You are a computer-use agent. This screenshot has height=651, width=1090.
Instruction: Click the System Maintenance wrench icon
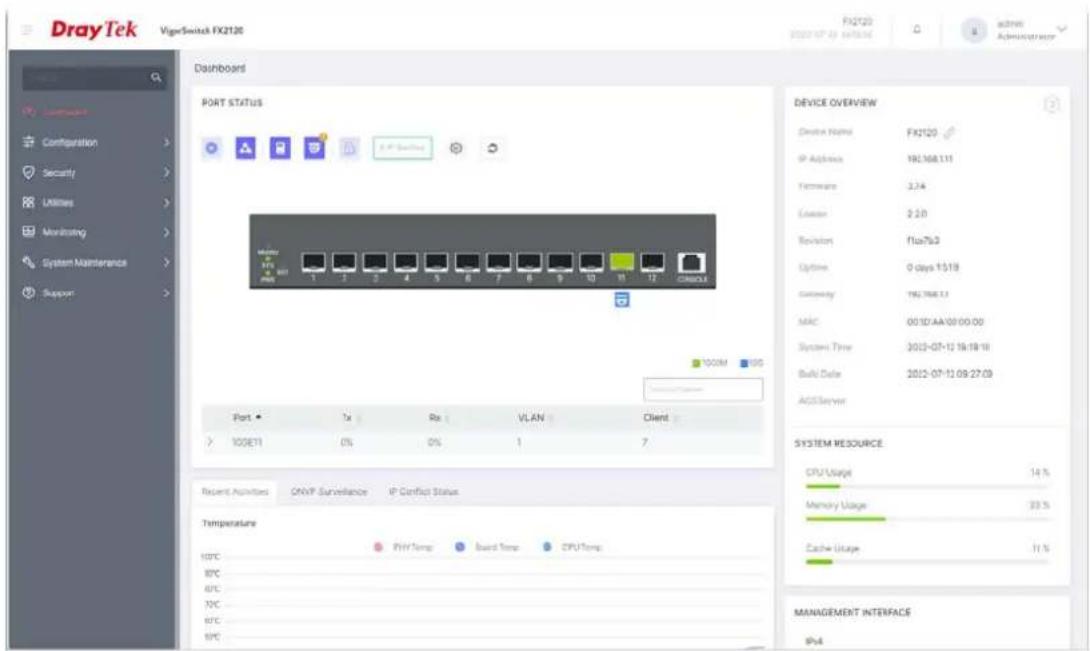click(29, 262)
